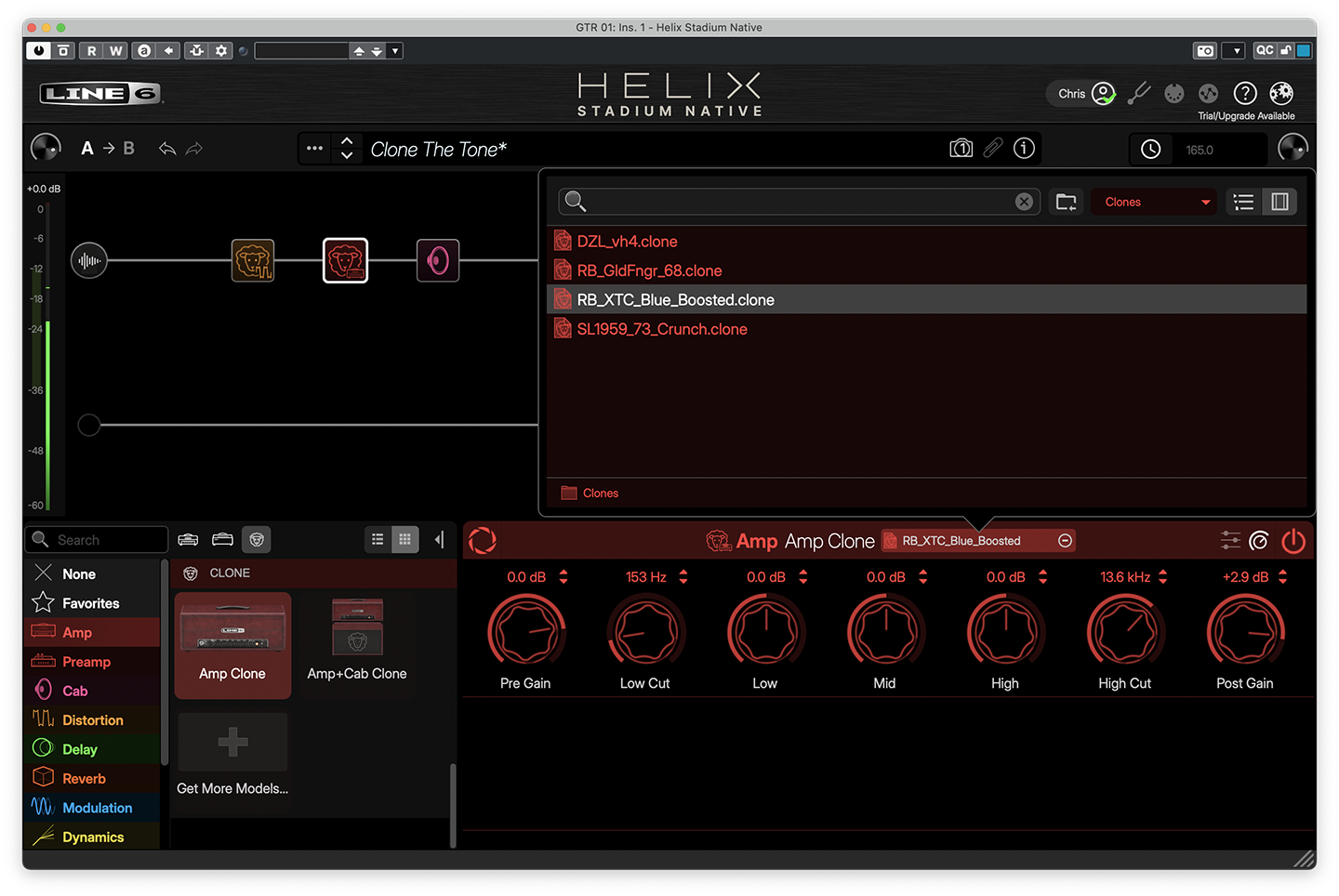The width and height of the screenshot is (1339, 896).
Task: Select the Delay category
Action: click(92, 749)
